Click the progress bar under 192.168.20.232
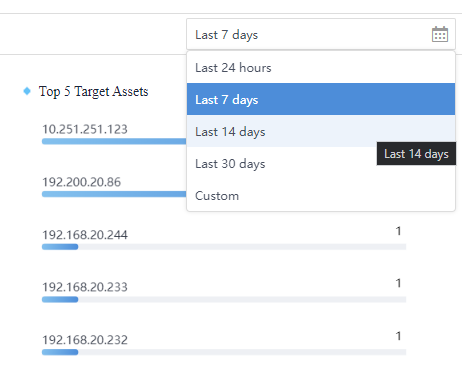 click(x=224, y=352)
